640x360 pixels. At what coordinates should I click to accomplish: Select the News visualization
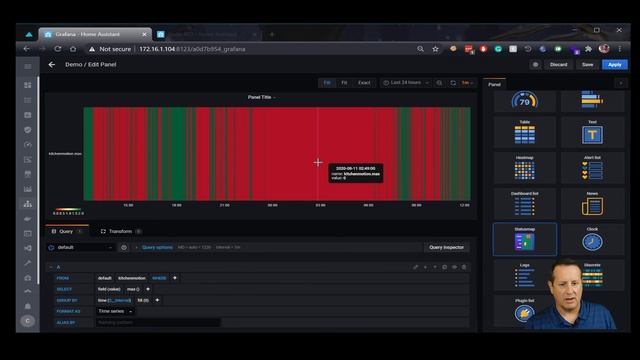click(592, 203)
